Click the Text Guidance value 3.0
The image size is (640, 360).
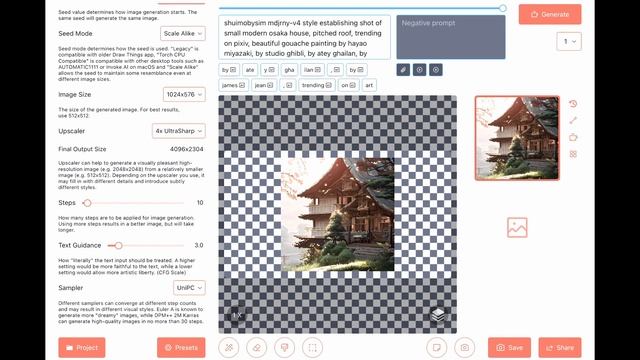coord(199,245)
